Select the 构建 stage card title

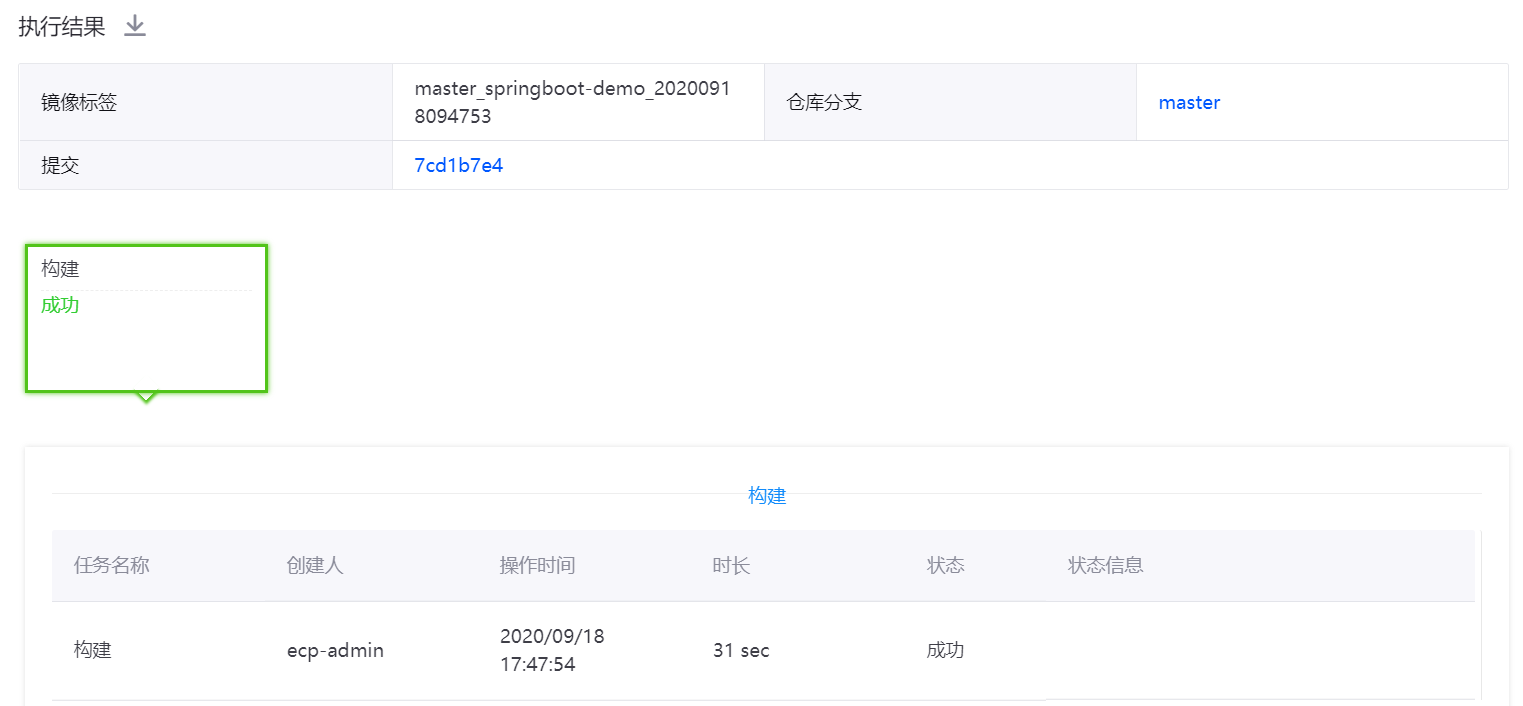[x=60, y=269]
